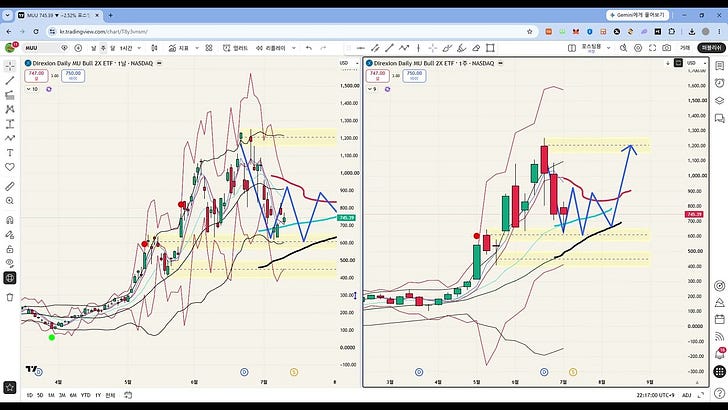Open the candlestick chart type selector
Image resolution: width=728 pixels, height=410 pixels.
tap(155, 48)
